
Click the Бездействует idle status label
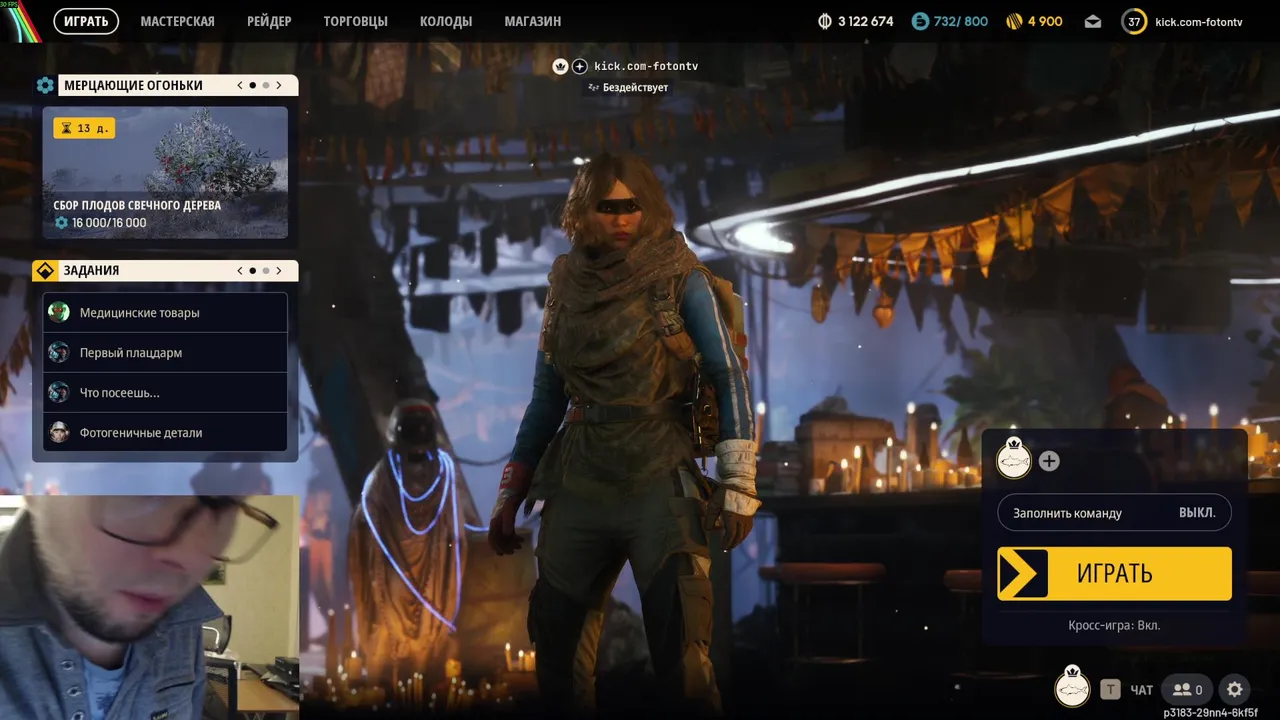628,88
